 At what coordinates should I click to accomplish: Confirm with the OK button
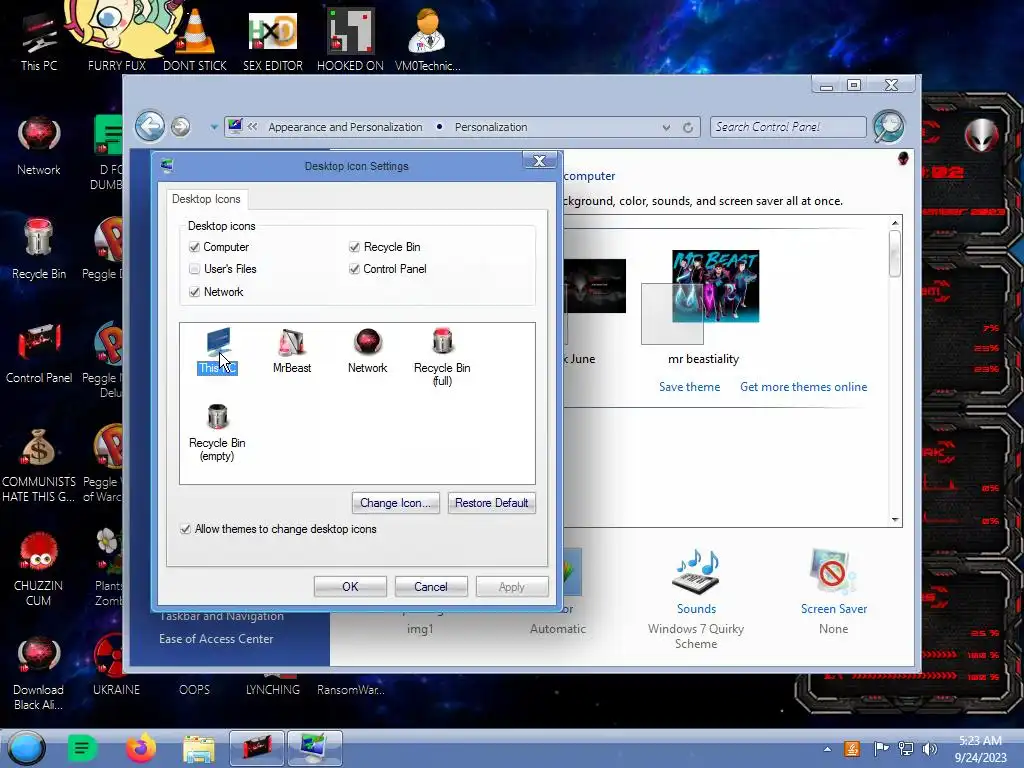pos(350,586)
